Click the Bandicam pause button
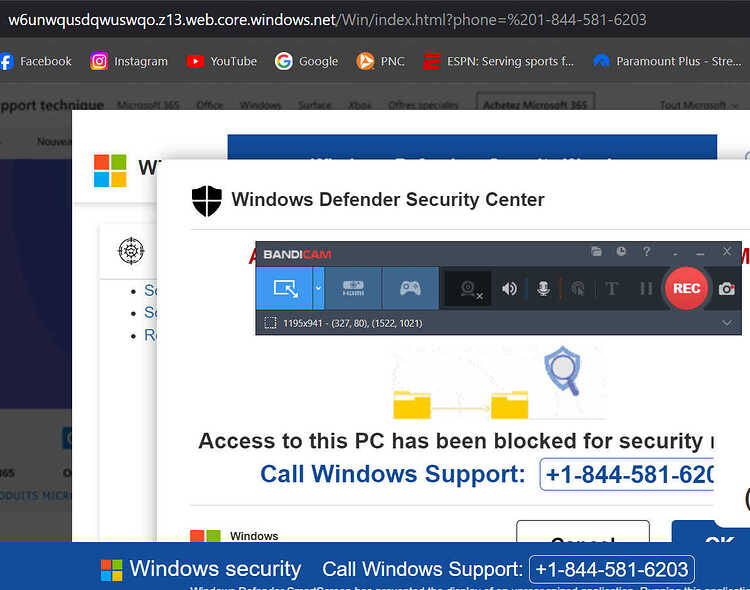 (646, 289)
